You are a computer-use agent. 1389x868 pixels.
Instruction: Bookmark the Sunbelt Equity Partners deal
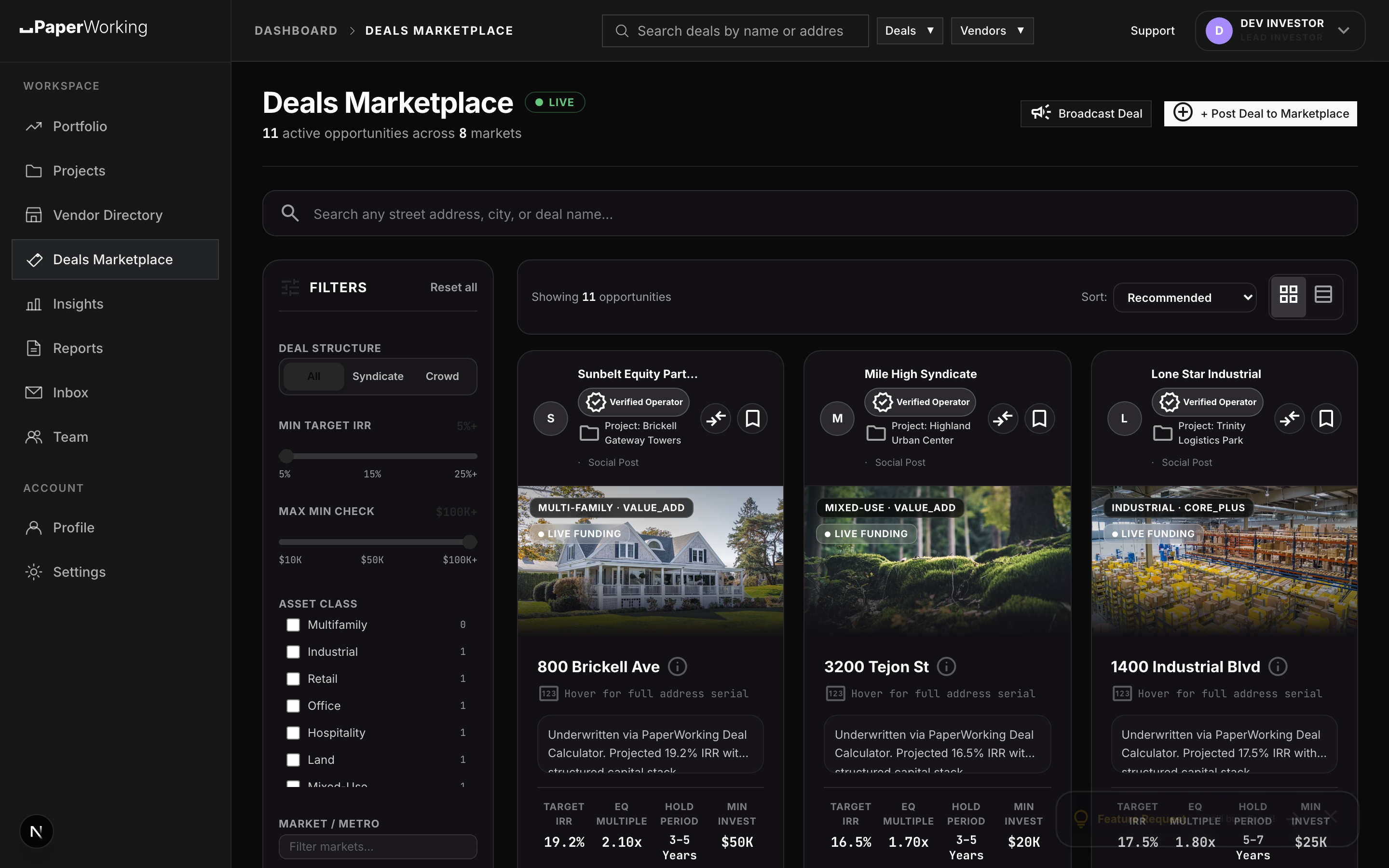click(x=752, y=419)
